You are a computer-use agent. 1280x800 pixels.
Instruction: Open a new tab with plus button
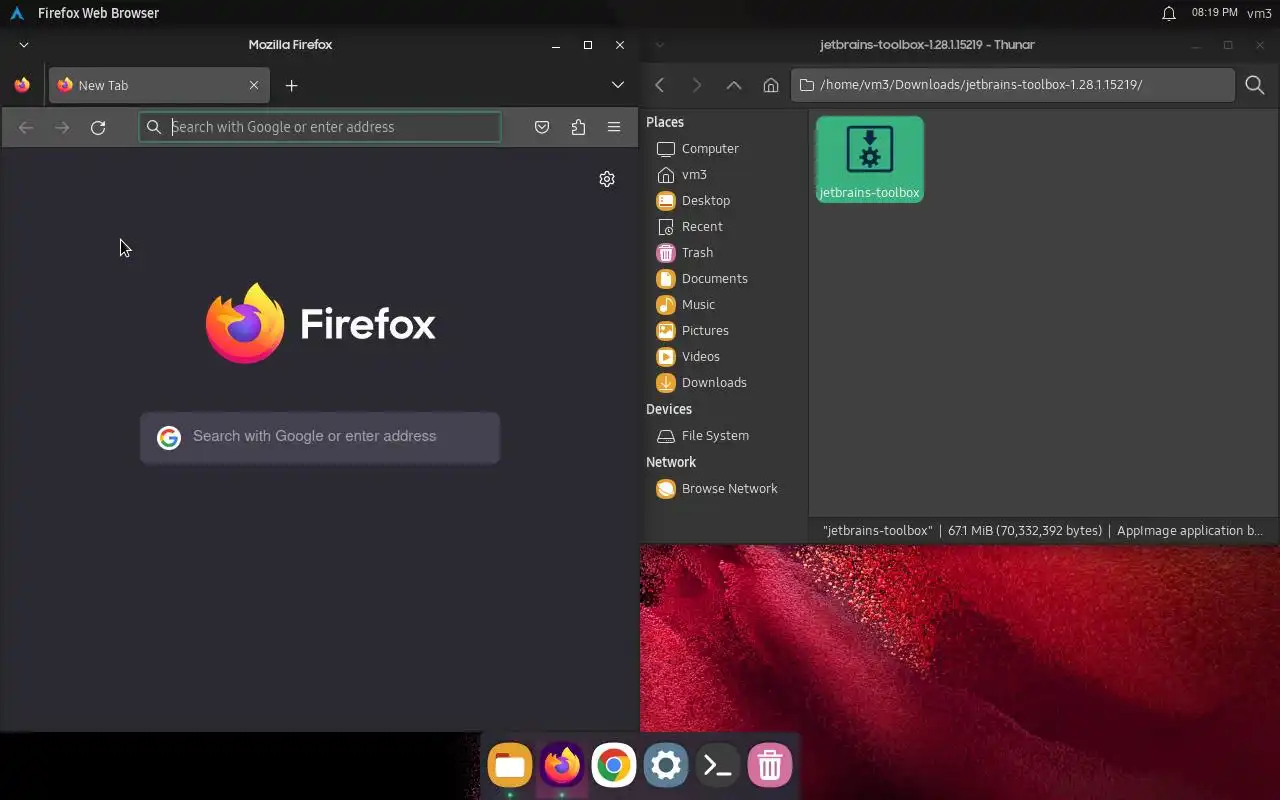click(x=291, y=85)
